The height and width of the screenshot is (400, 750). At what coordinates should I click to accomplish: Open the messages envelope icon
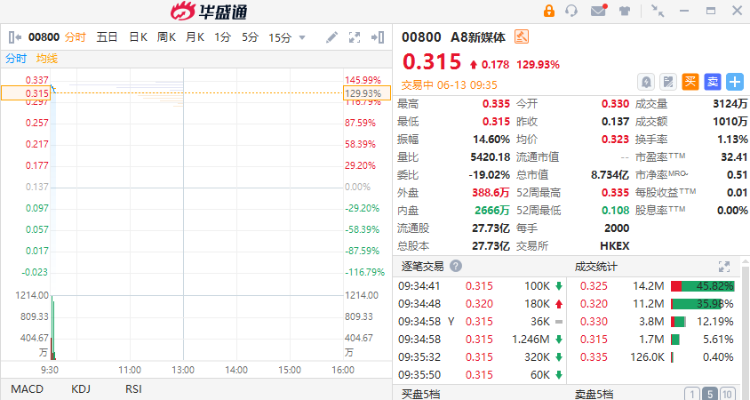[x=598, y=11]
